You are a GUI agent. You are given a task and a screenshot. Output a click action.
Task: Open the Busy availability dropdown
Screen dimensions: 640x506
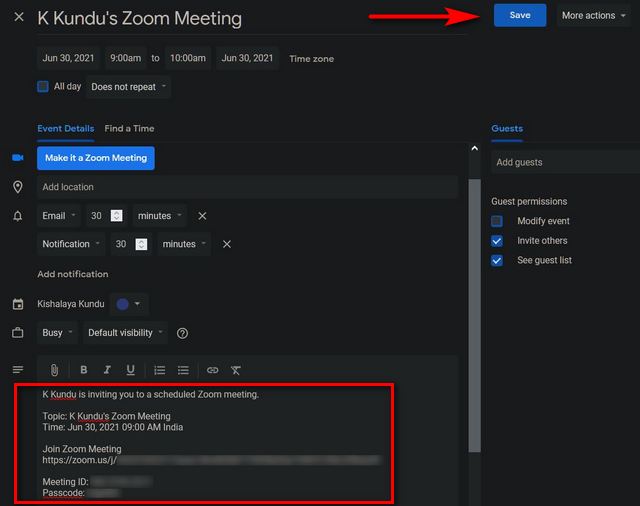pyautogui.click(x=57, y=333)
